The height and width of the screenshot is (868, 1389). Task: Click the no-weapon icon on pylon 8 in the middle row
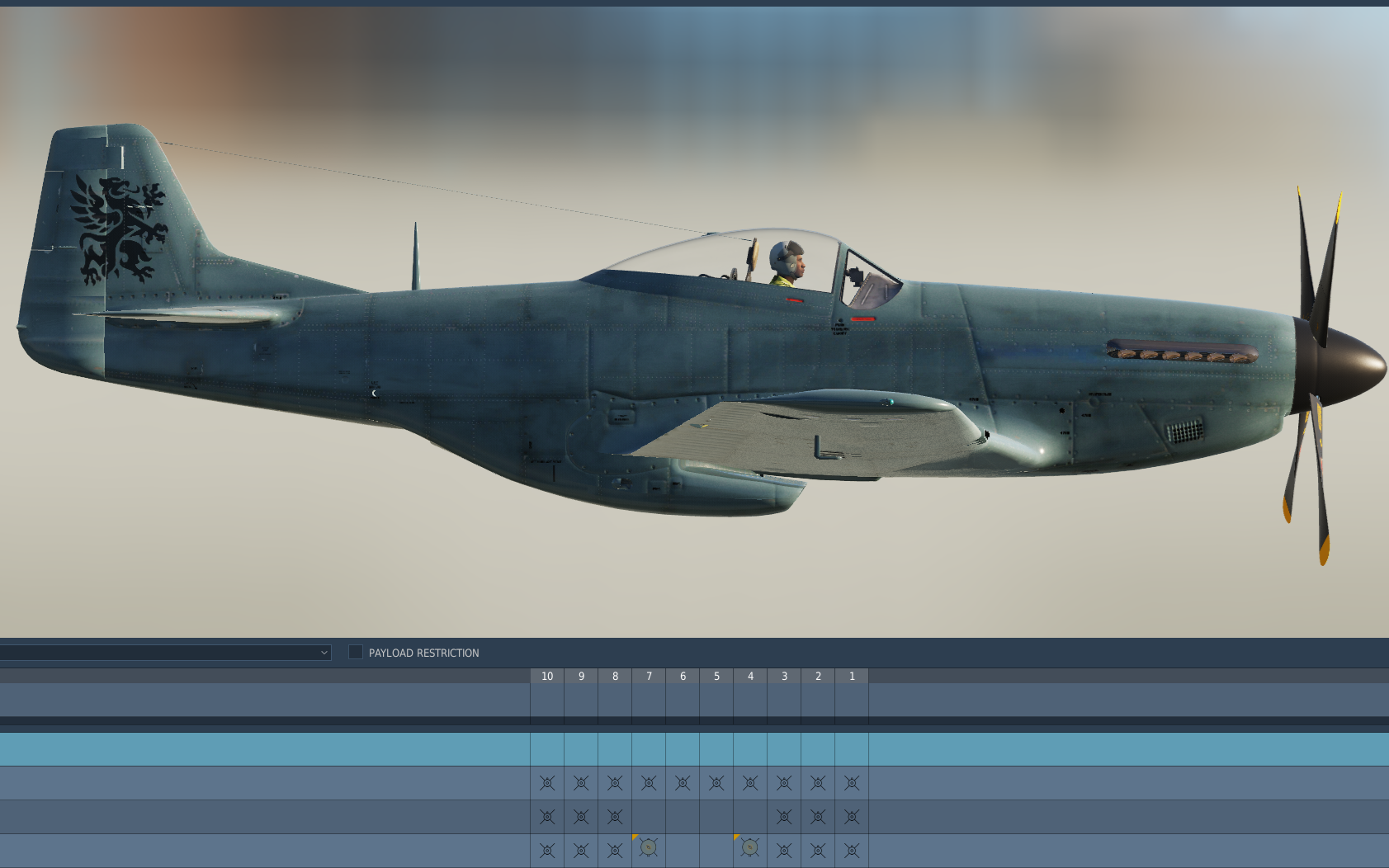tap(614, 816)
